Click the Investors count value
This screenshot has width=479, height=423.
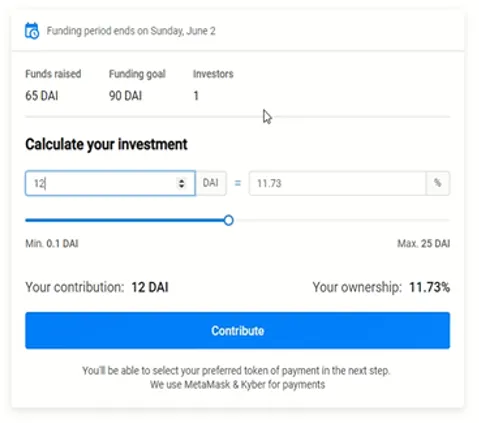click(196, 96)
